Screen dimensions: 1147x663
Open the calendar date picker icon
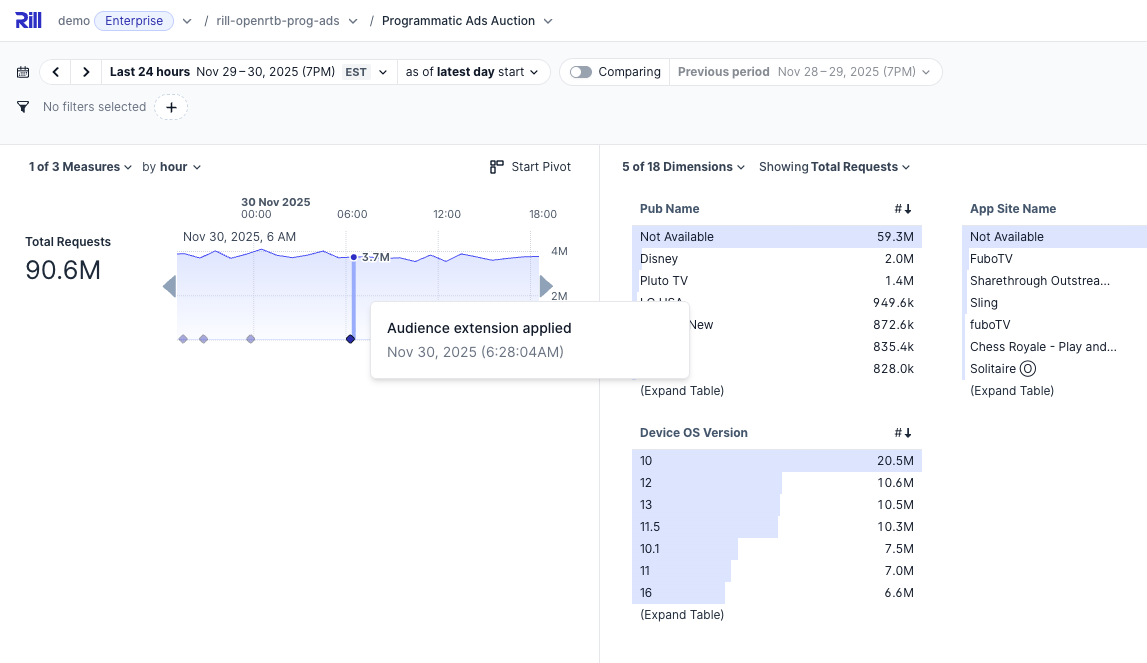pos(23,72)
